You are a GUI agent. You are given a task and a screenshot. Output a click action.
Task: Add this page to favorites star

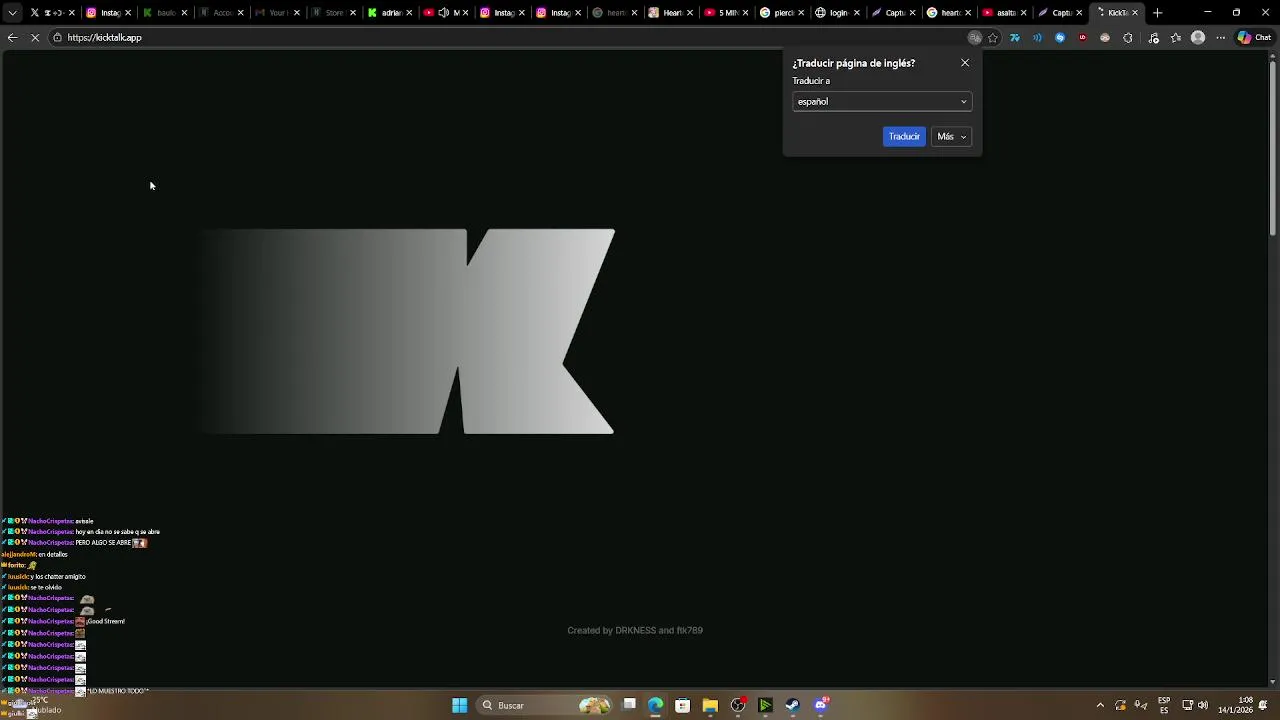[x=993, y=37]
